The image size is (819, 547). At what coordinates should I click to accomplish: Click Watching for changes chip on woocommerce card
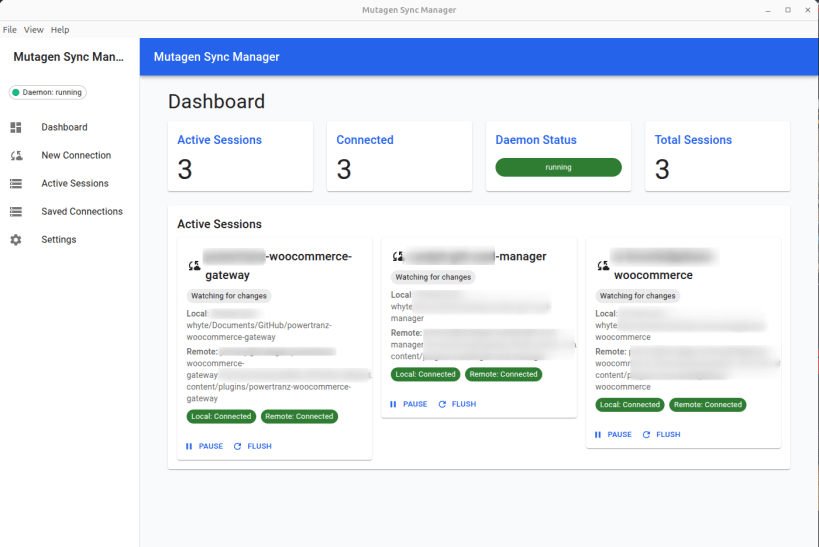pyautogui.click(x=637, y=296)
